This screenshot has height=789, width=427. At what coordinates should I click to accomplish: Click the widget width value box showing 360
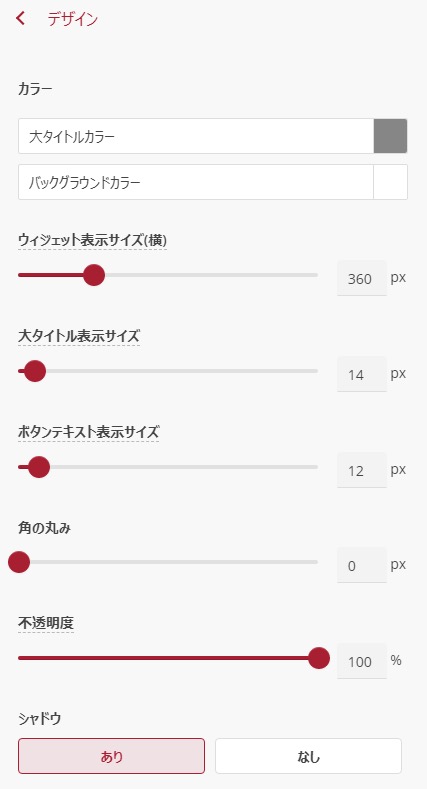[x=362, y=278]
